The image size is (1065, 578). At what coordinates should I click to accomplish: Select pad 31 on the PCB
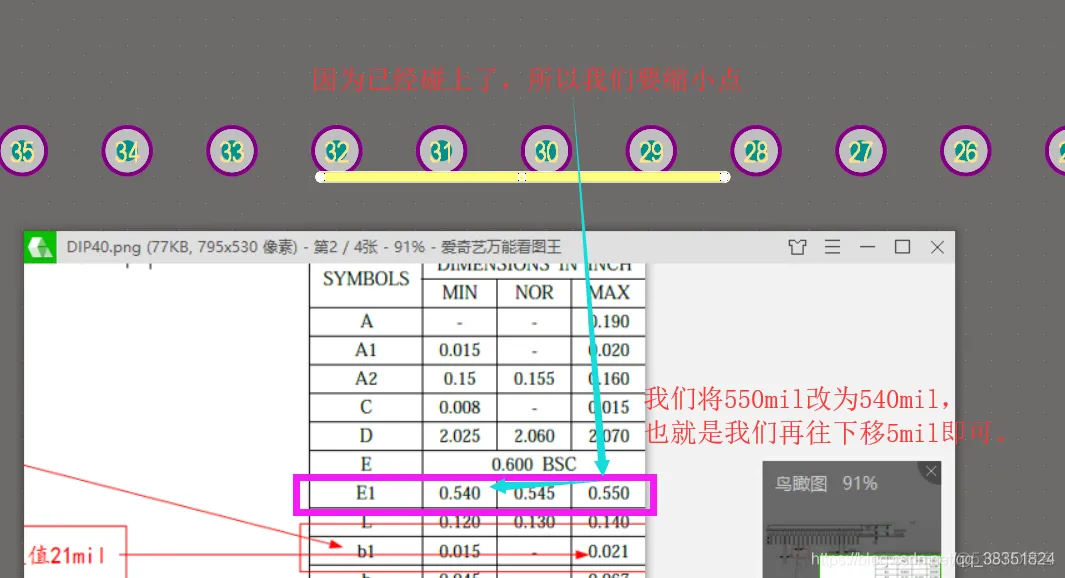tap(442, 152)
